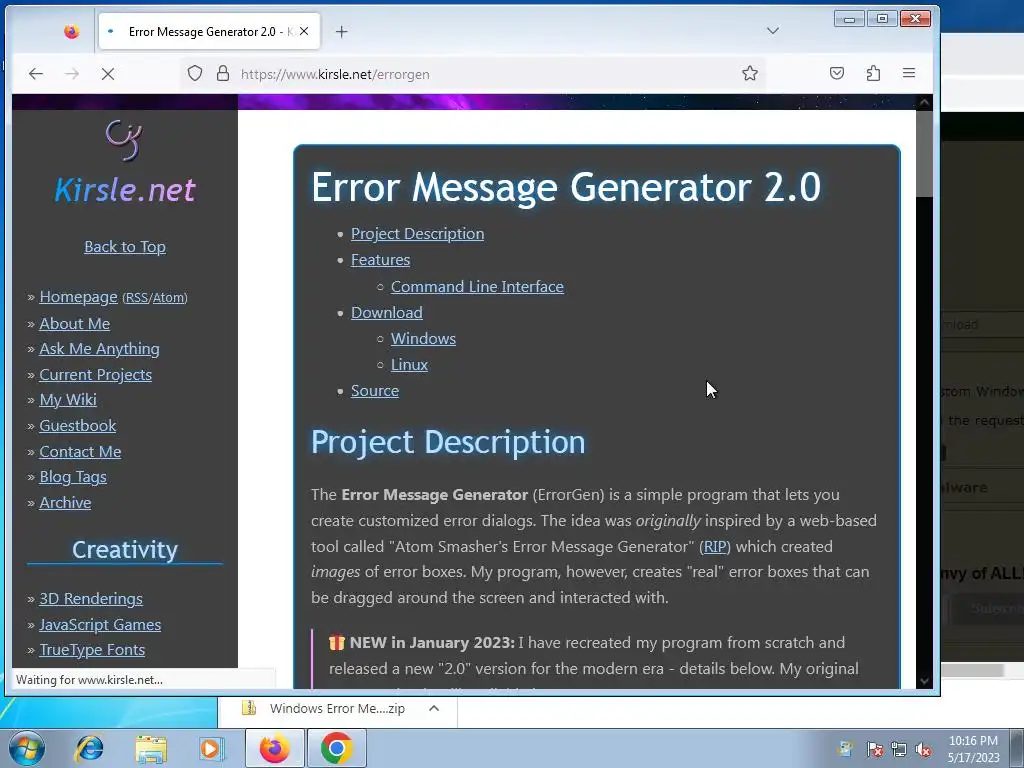Jump to Windows download link
The image size is (1024, 768).
click(x=423, y=339)
